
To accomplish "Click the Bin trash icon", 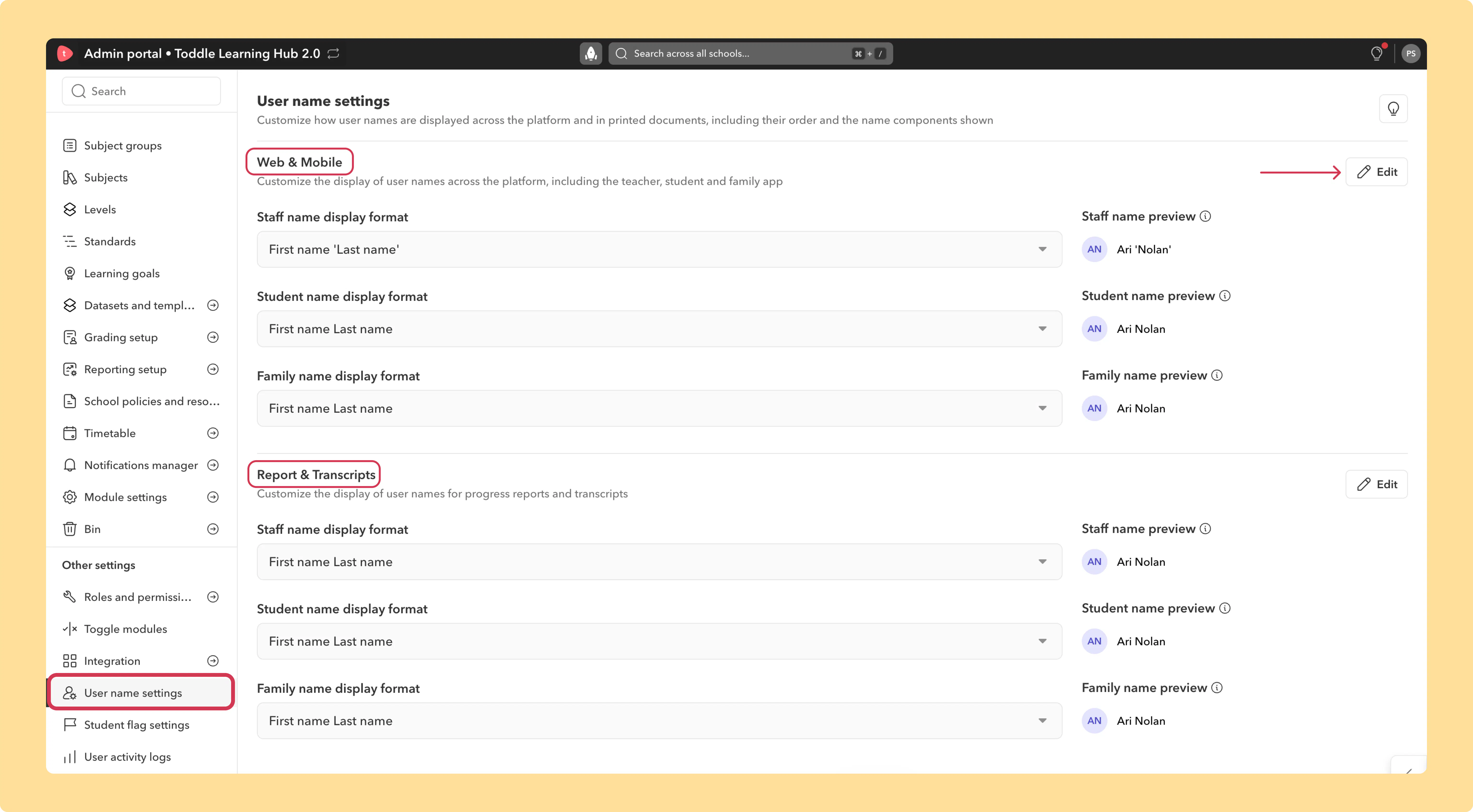I will [70, 529].
